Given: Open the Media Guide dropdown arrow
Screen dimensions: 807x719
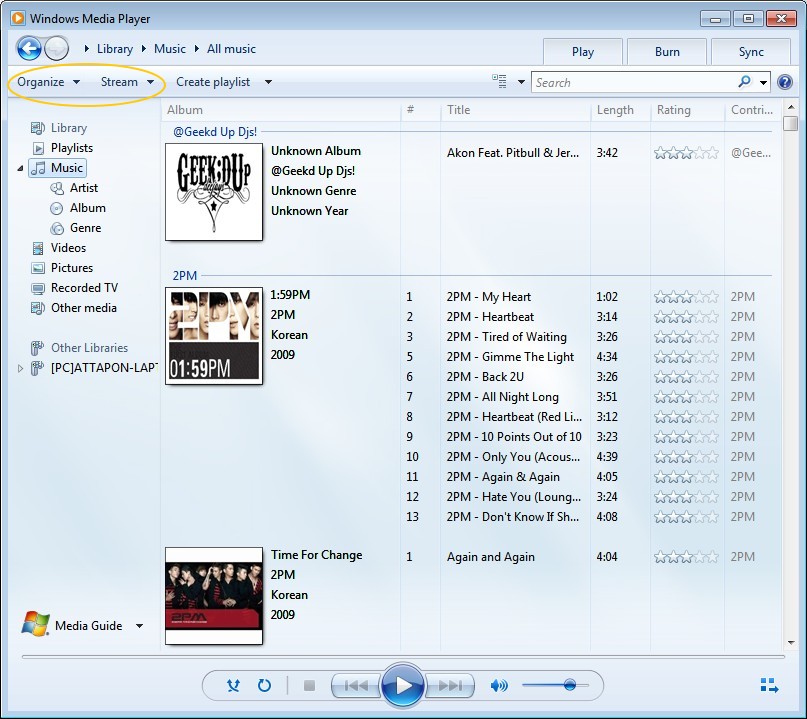Looking at the screenshot, I should tap(139, 626).
